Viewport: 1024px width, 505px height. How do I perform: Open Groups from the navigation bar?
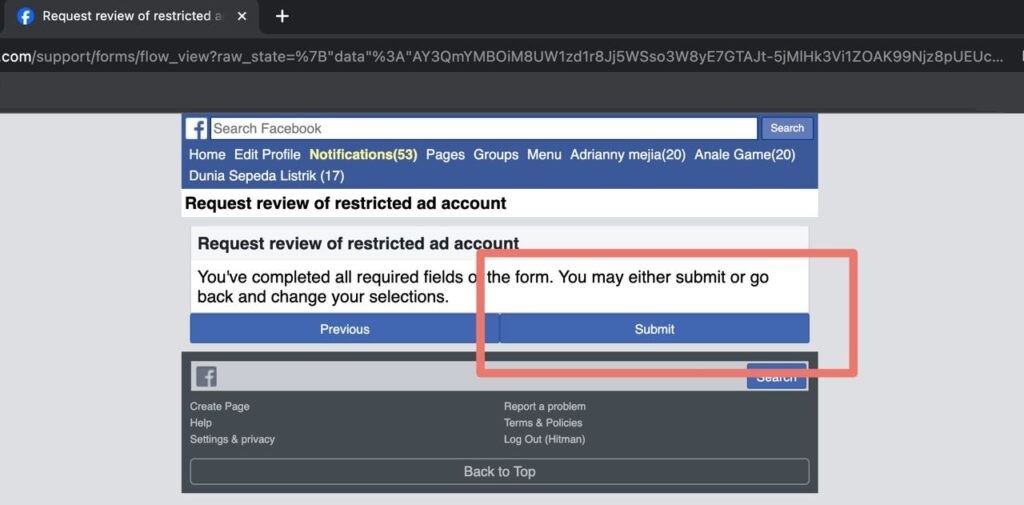[496, 155]
